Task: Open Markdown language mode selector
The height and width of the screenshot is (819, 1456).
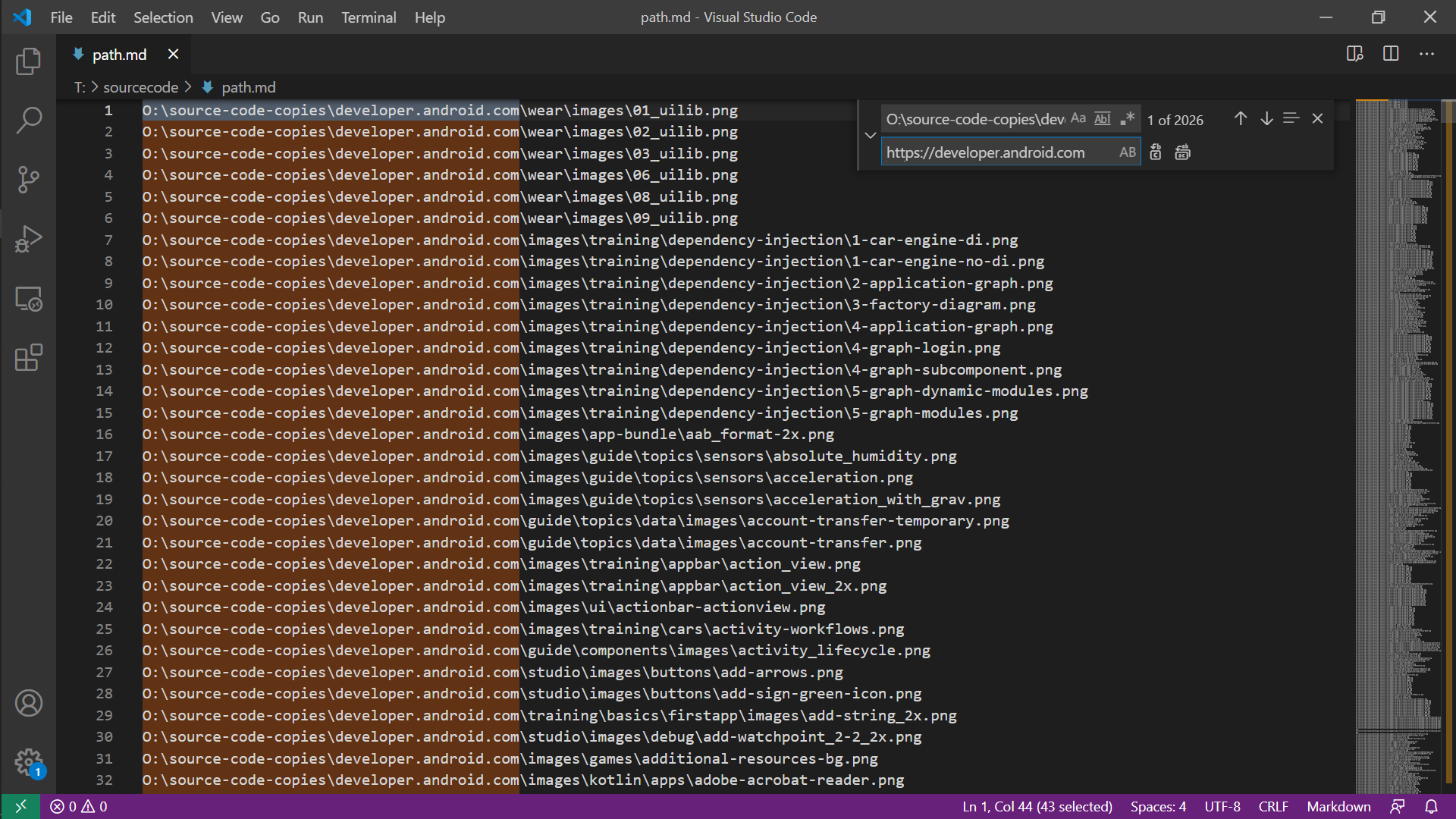Action: pyautogui.click(x=1338, y=806)
